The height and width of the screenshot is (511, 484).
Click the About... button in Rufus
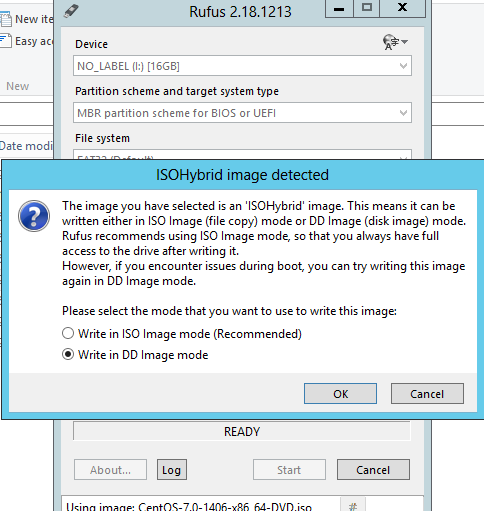(110, 470)
